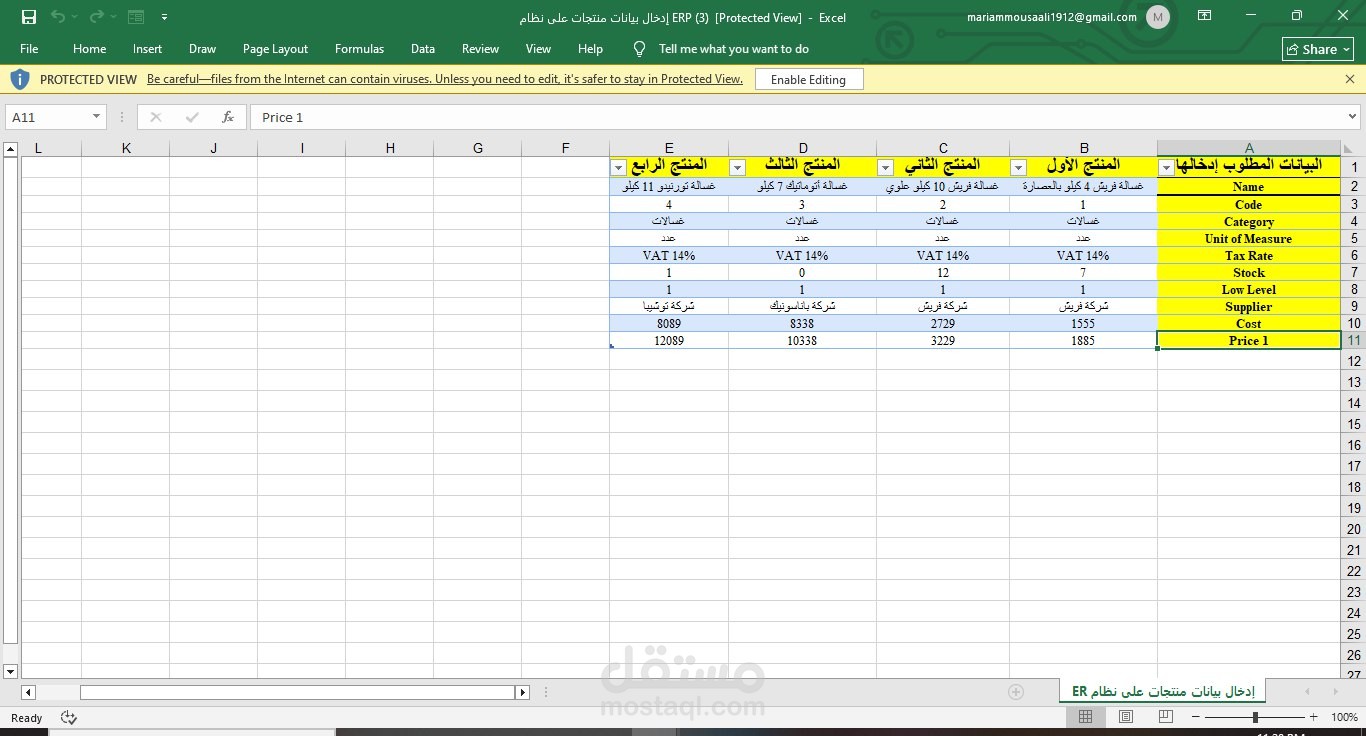Click the Share button
Image resolution: width=1366 pixels, height=736 pixels.
pyautogui.click(x=1318, y=49)
